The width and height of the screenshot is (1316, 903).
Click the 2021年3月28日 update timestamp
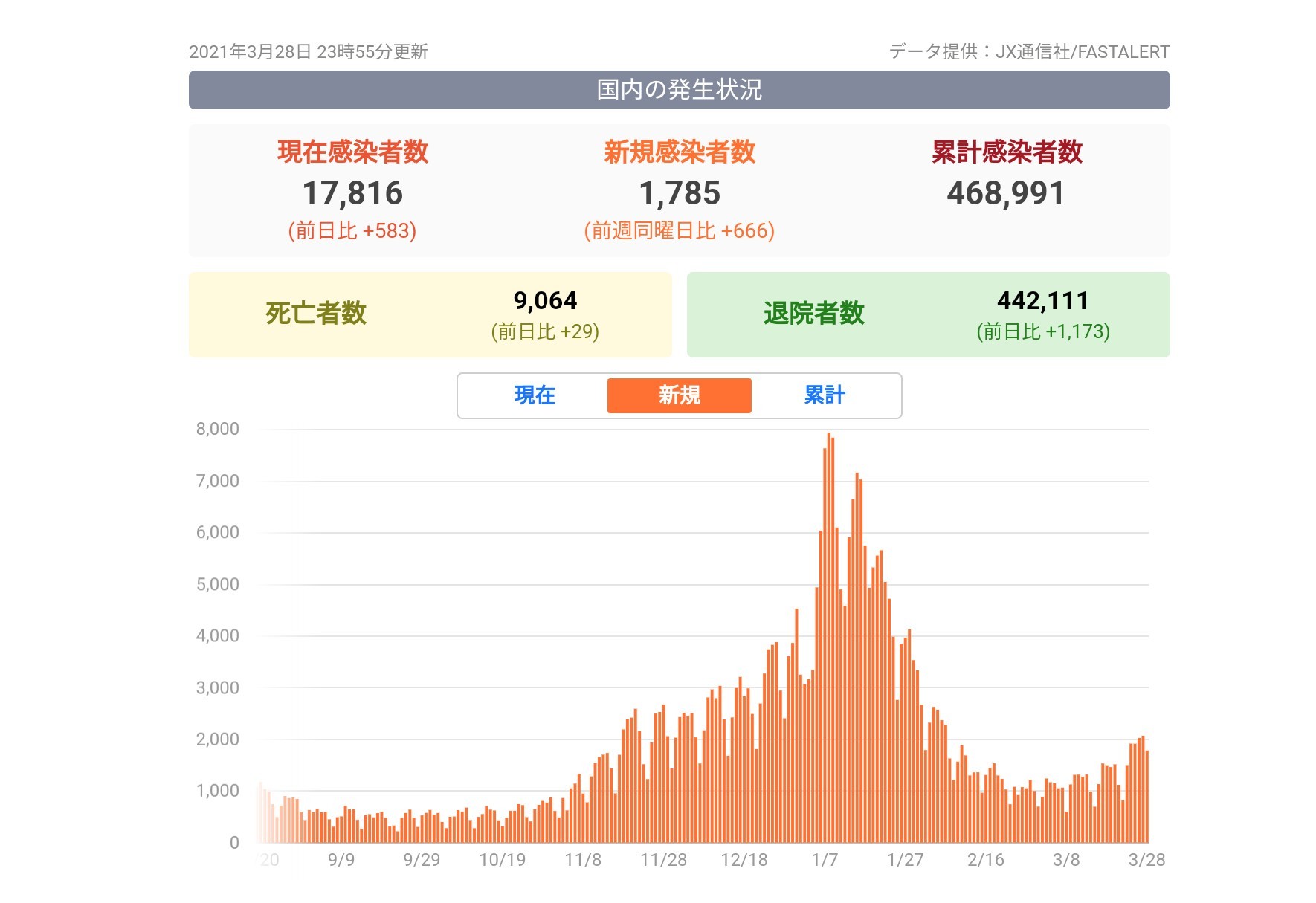308,52
